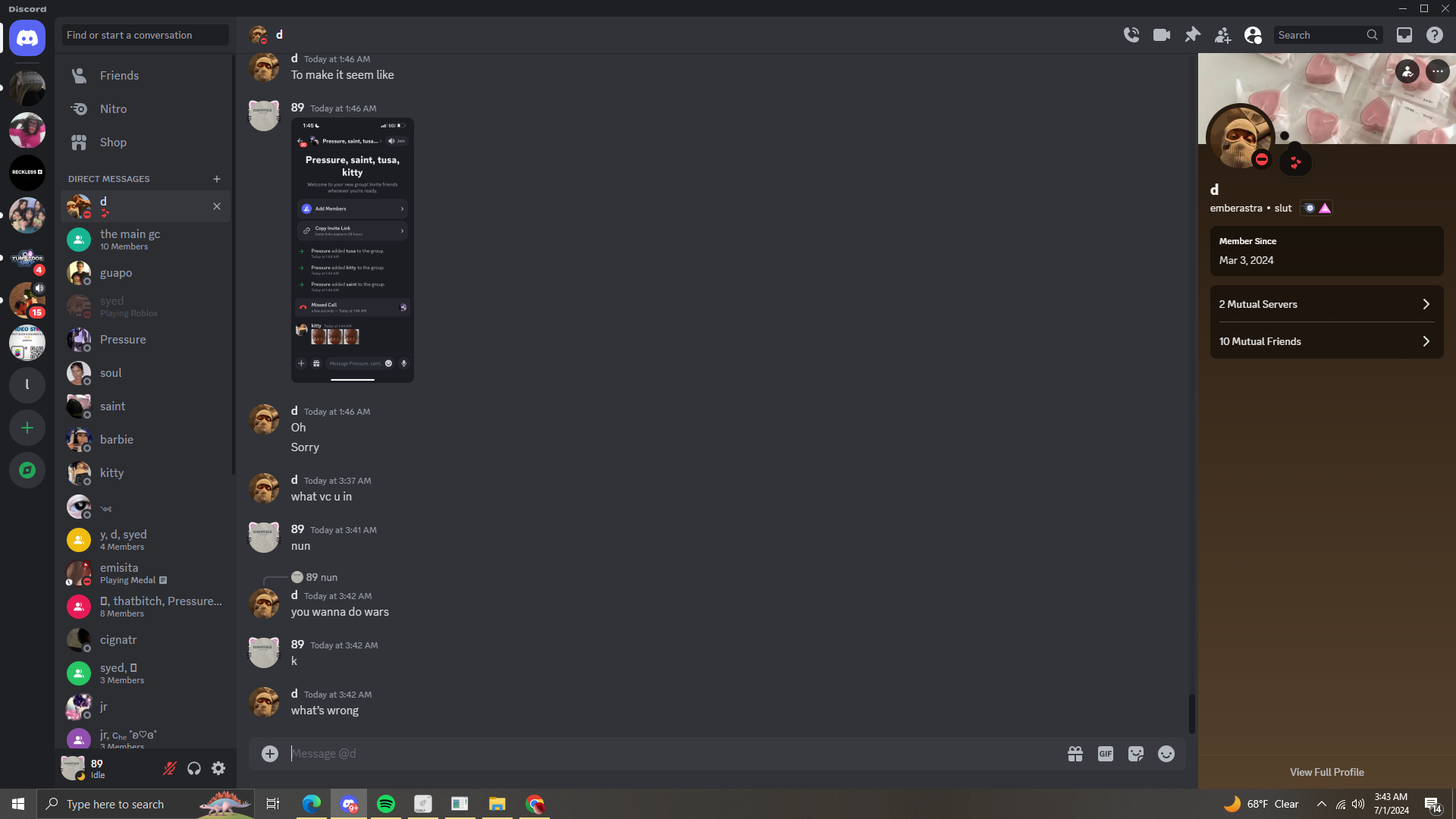Close the DM with d
Image resolution: width=1456 pixels, height=819 pixels.
[x=217, y=206]
